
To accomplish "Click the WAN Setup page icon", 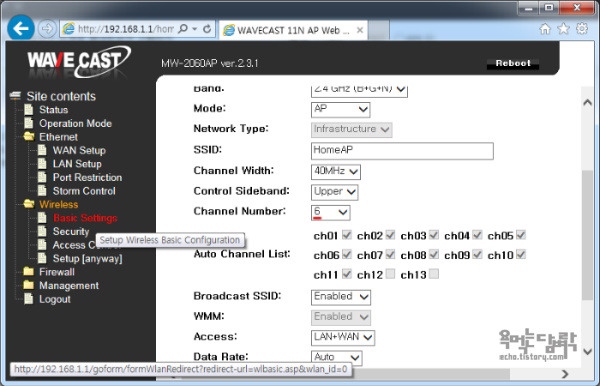I will [x=42, y=150].
